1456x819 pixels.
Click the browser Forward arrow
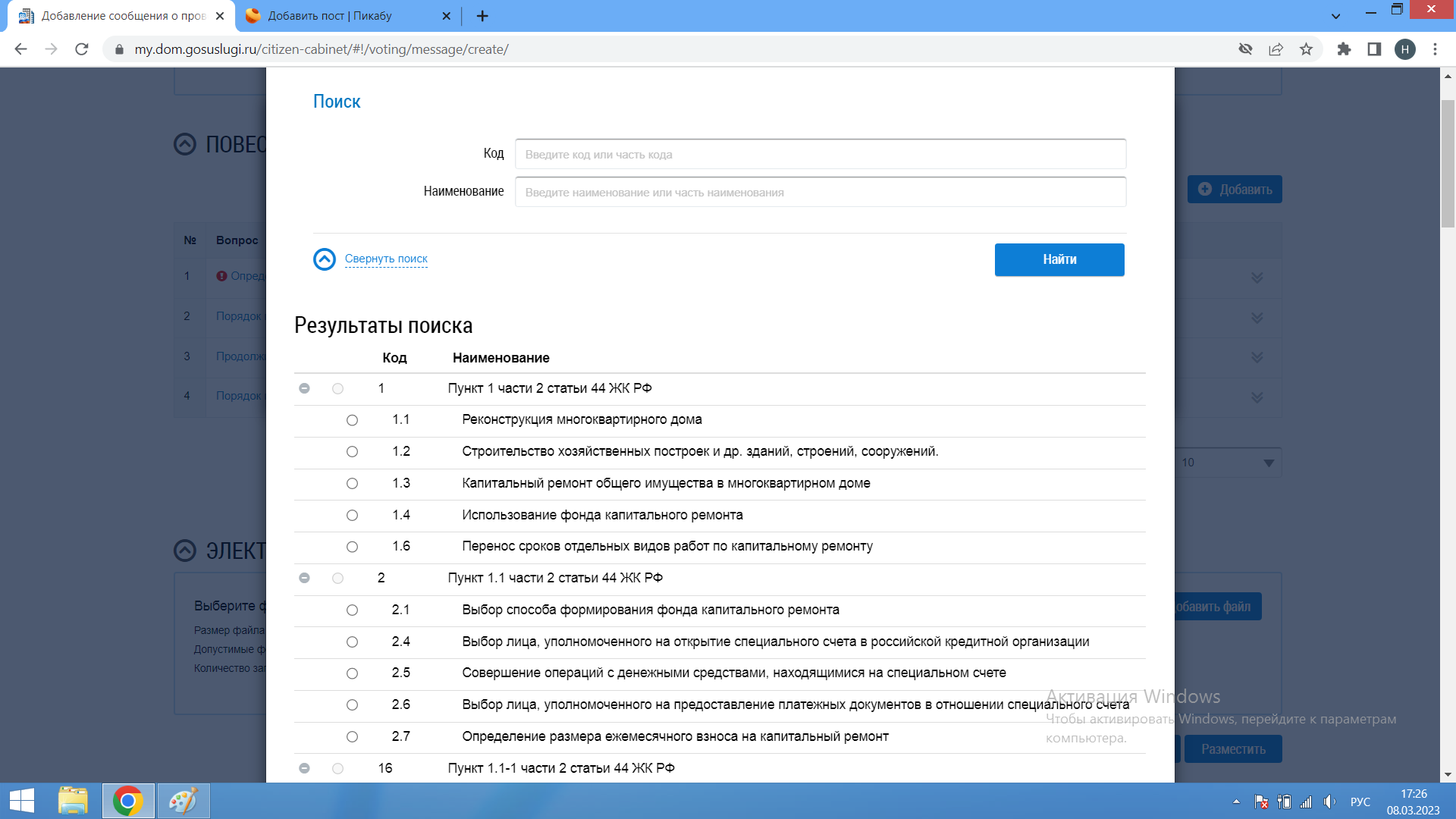click(52, 49)
